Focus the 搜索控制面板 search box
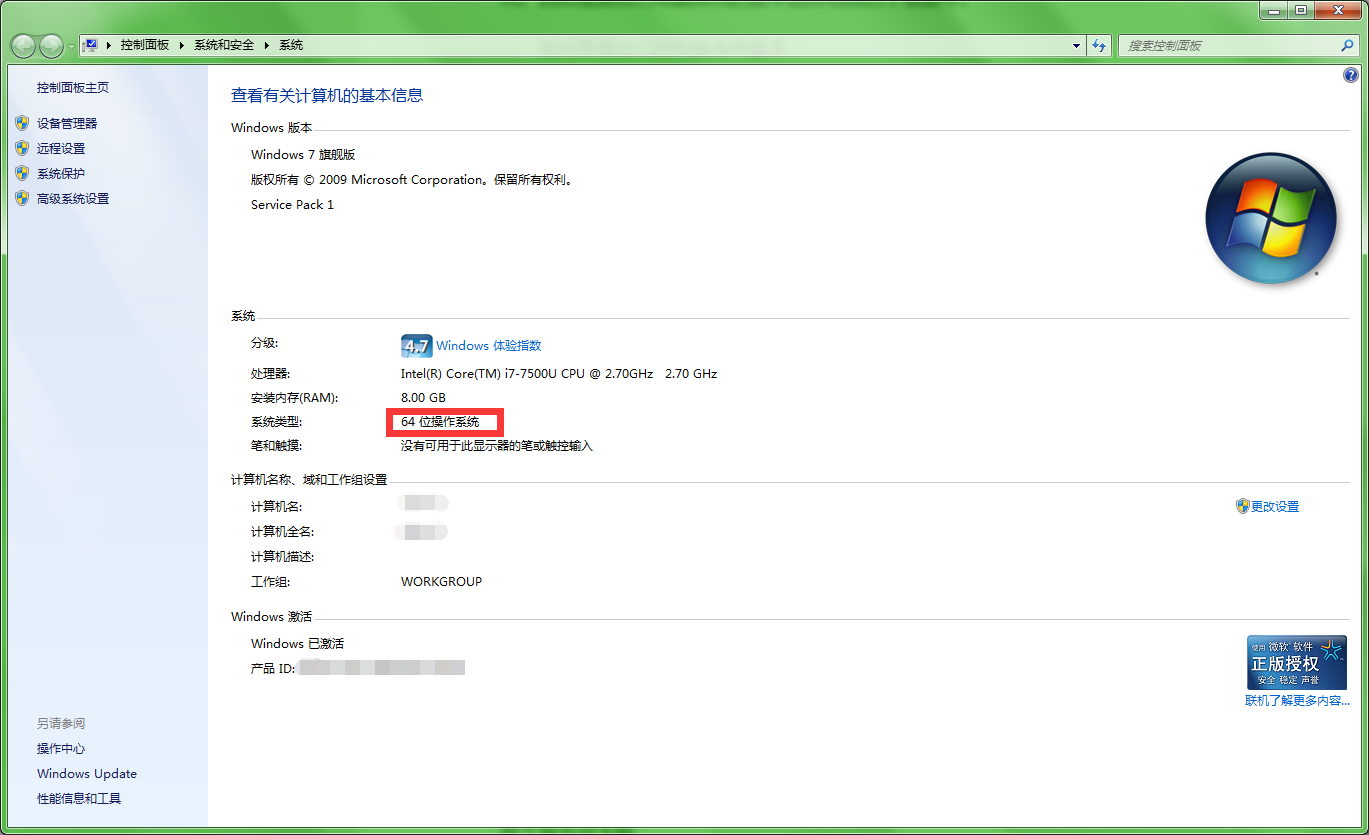Viewport: 1369px width, 835px height. [x=1228, y=46]
